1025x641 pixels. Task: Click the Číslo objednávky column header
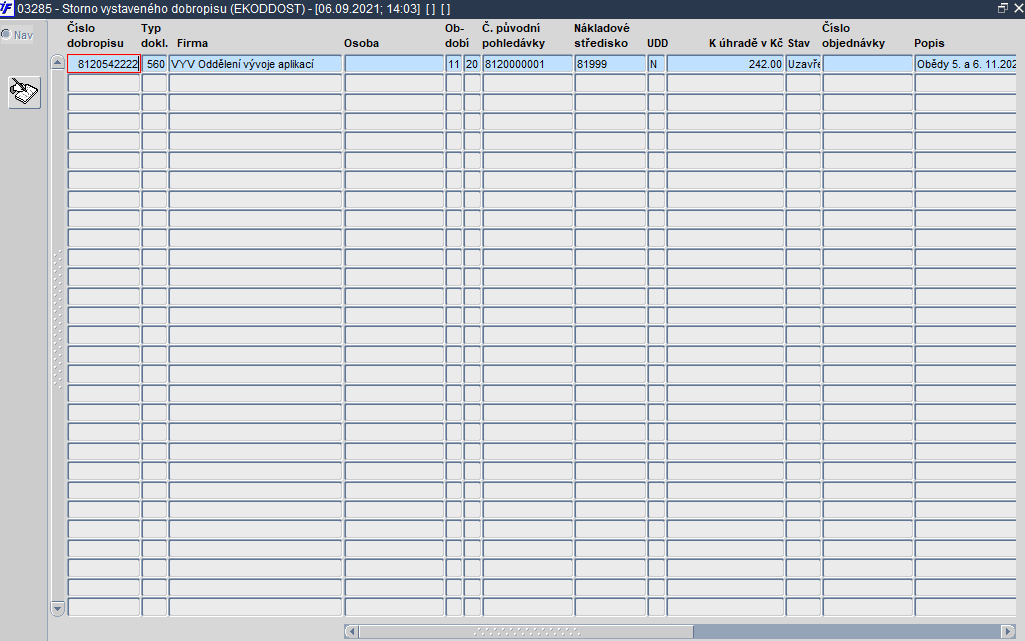(x=853, y=35)
